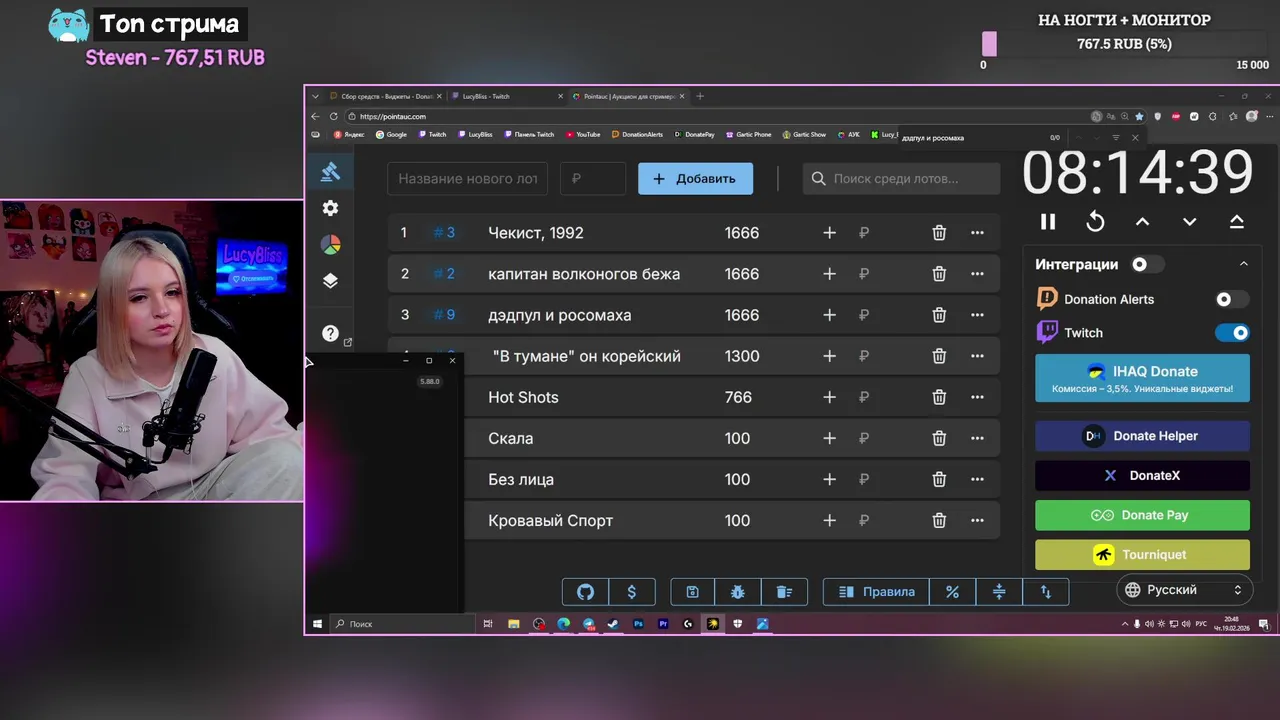Delete the дэдпул и росомаха lot
Screen dimensions: 1280x720
pos(939,315)
